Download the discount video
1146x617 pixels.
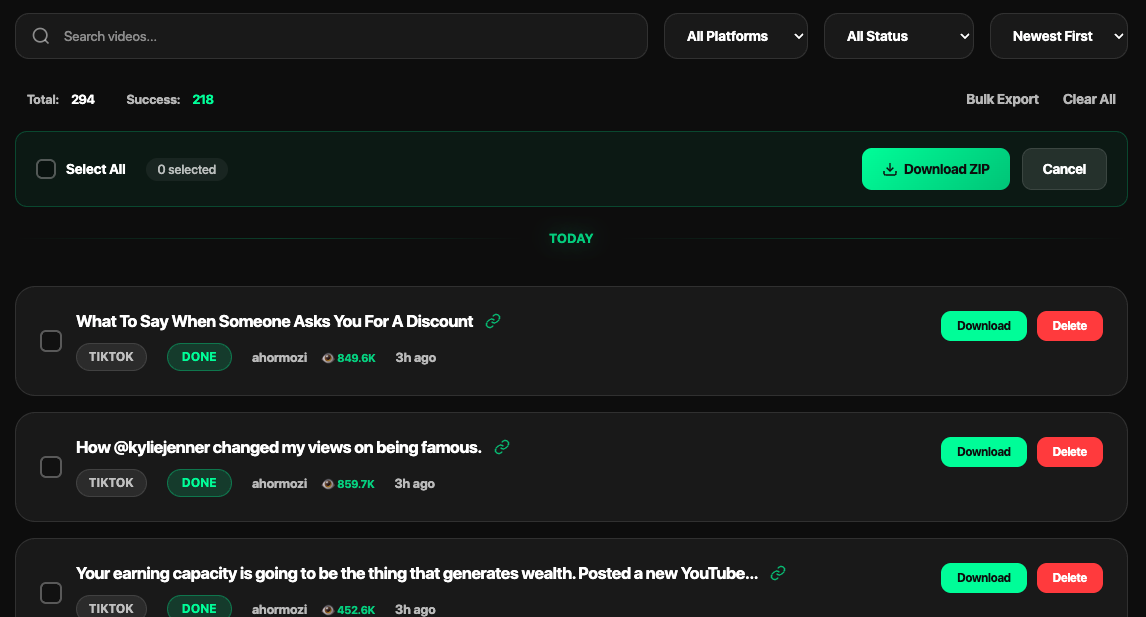coord(983,326)
